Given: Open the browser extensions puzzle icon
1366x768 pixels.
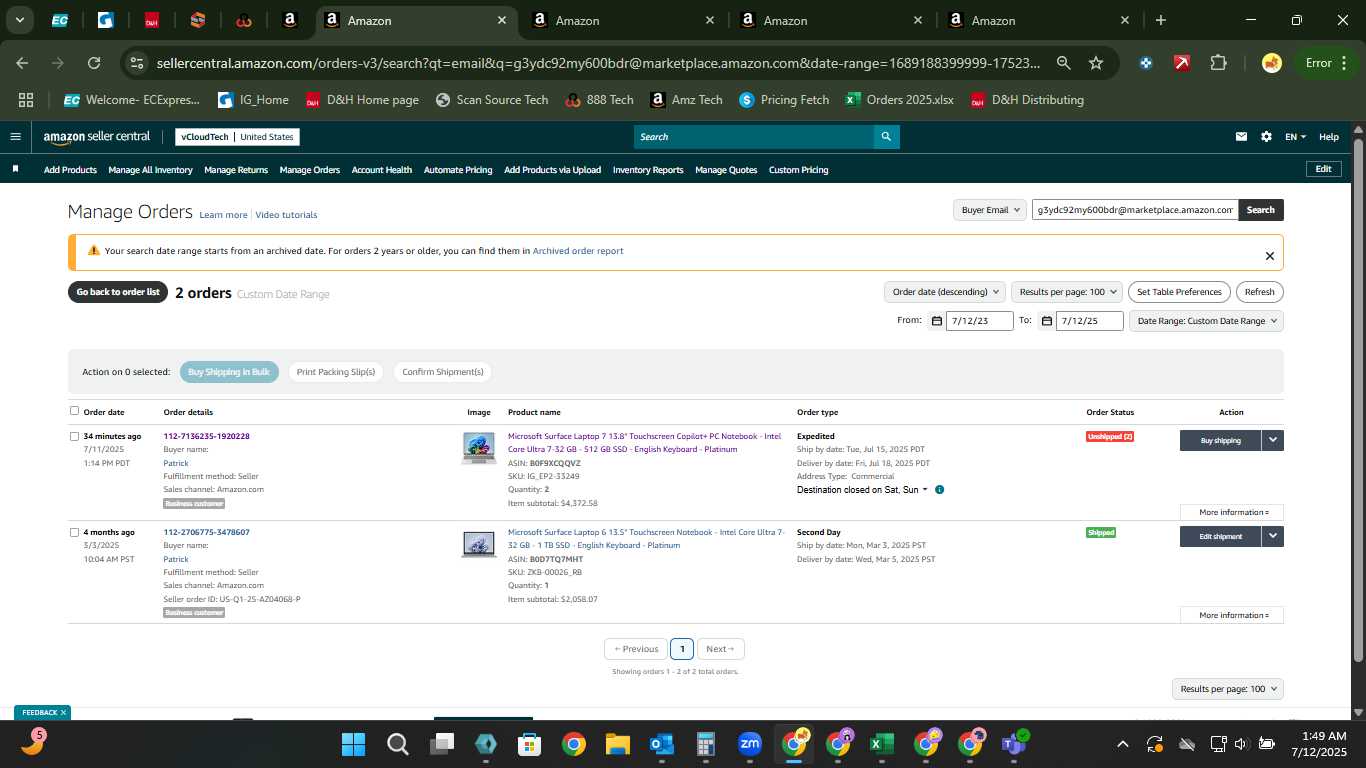Looking at the screenshot, I should pyautogui.click(x=1218, y=63).
